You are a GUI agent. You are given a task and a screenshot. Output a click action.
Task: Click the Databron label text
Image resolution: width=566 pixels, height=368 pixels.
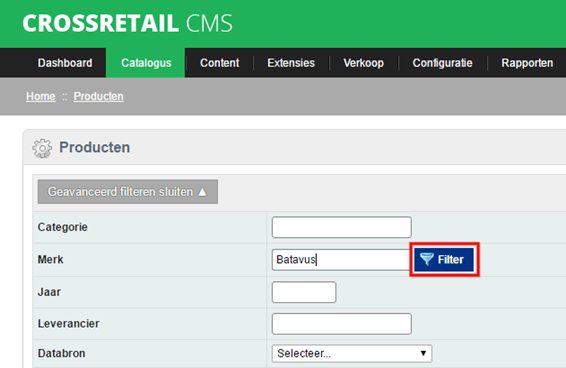coord(61,353)
